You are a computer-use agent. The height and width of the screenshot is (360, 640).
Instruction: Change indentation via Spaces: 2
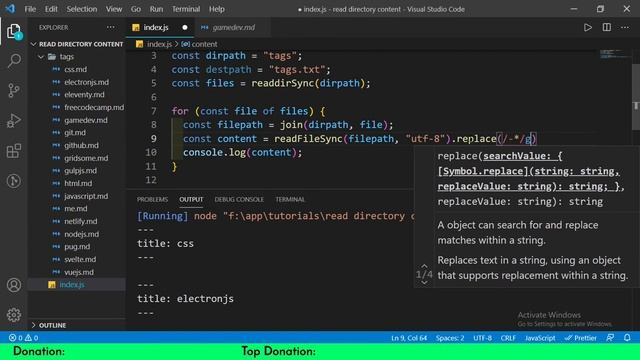pyautogui.click(x=450, y=338)
